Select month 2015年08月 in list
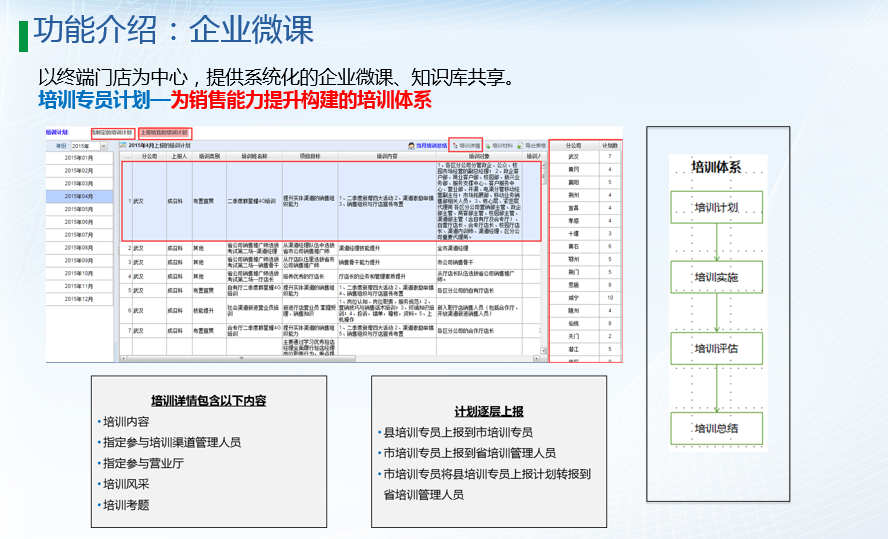The height and width of the screenshot is (539, 888). coord(79,247)
